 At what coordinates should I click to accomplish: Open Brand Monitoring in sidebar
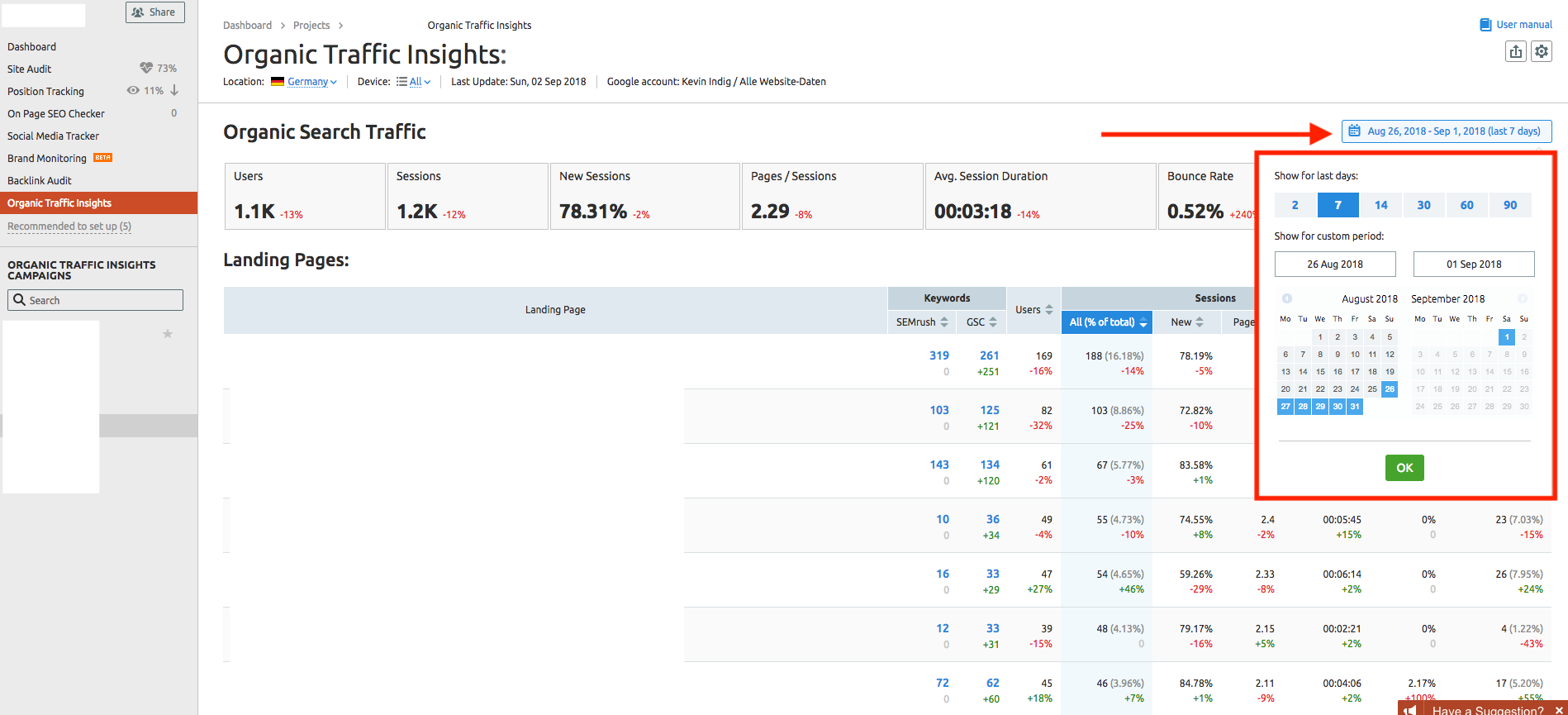pos(47,159)
